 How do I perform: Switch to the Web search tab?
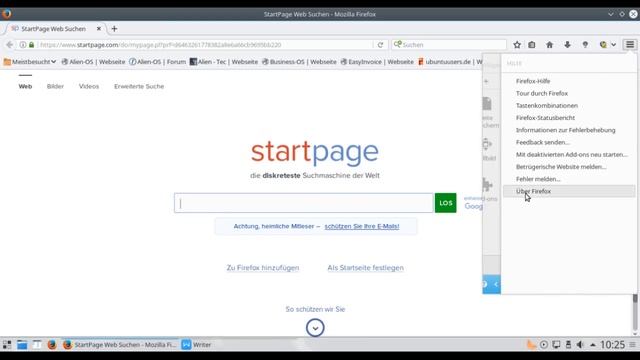click(x=25, y=86)
